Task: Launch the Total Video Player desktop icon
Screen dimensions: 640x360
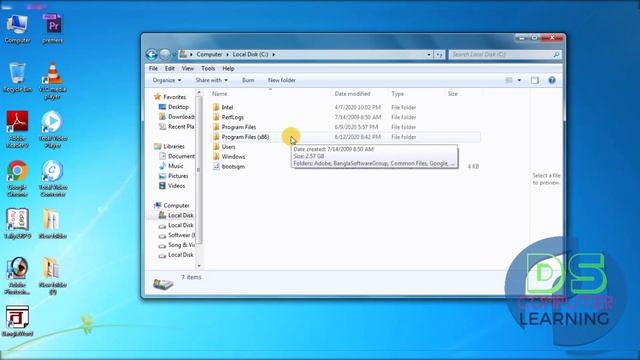Action: pos(53,129)
